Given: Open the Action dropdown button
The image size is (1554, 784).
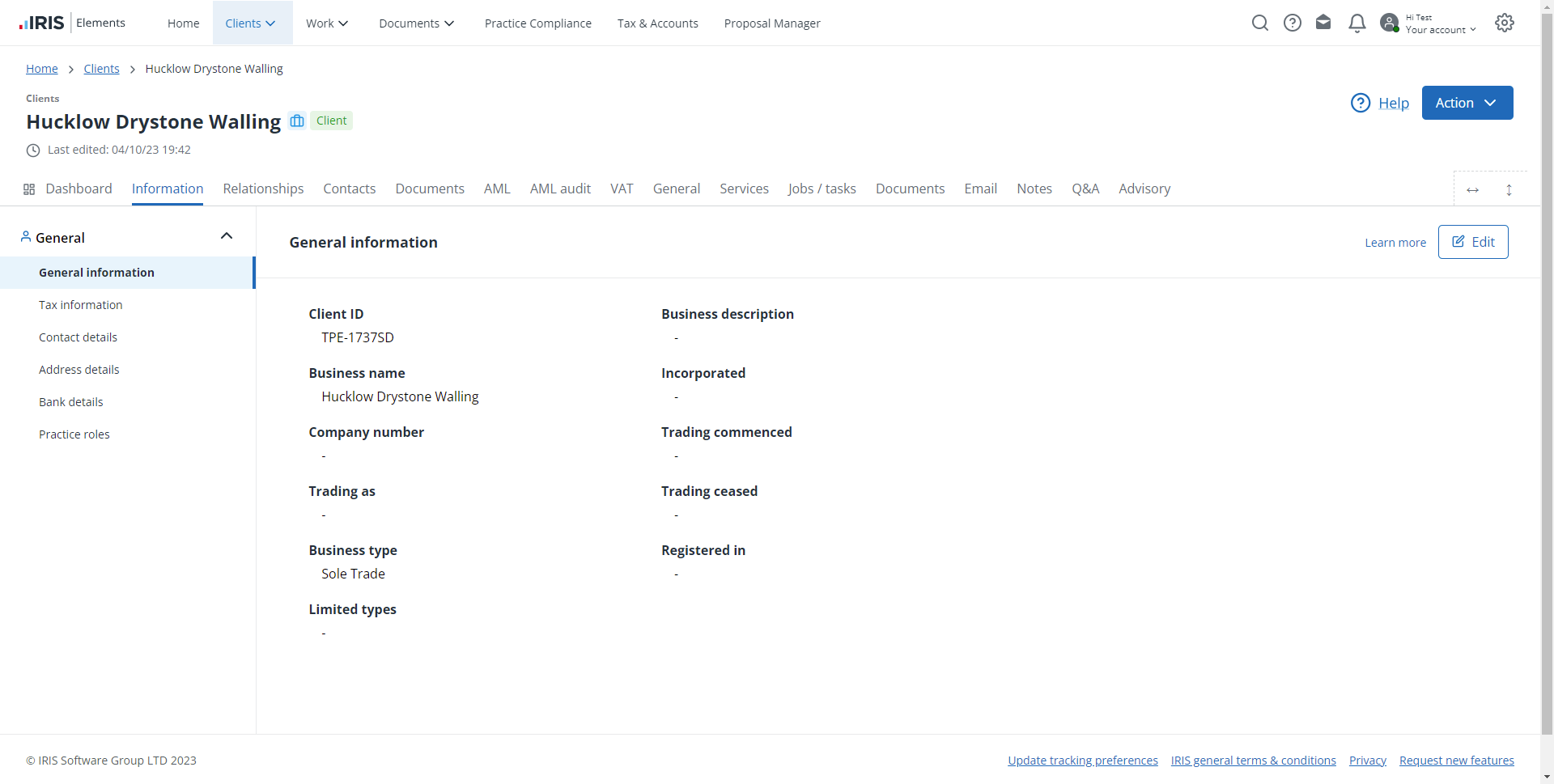Looking at the screenshot, I should (x=1467, y=103).
